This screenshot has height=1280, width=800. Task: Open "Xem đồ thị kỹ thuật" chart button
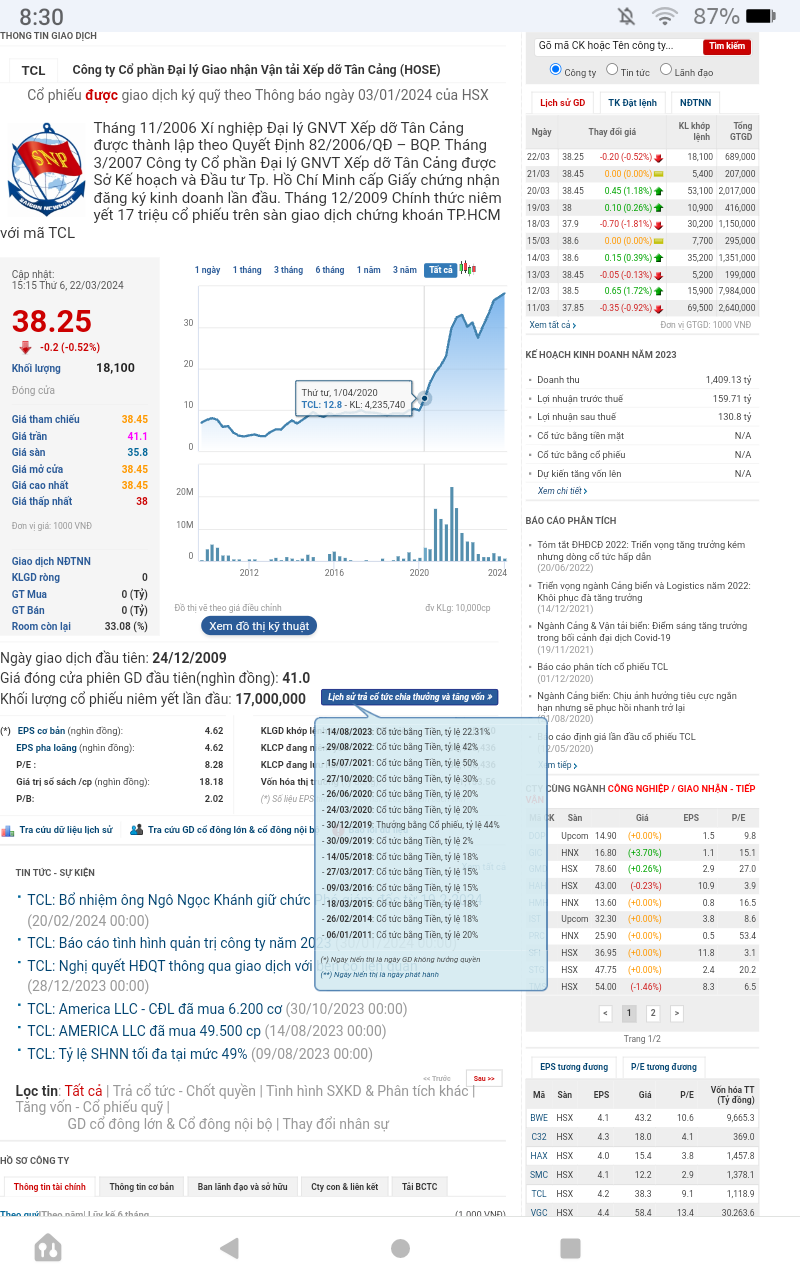point(259,626)
